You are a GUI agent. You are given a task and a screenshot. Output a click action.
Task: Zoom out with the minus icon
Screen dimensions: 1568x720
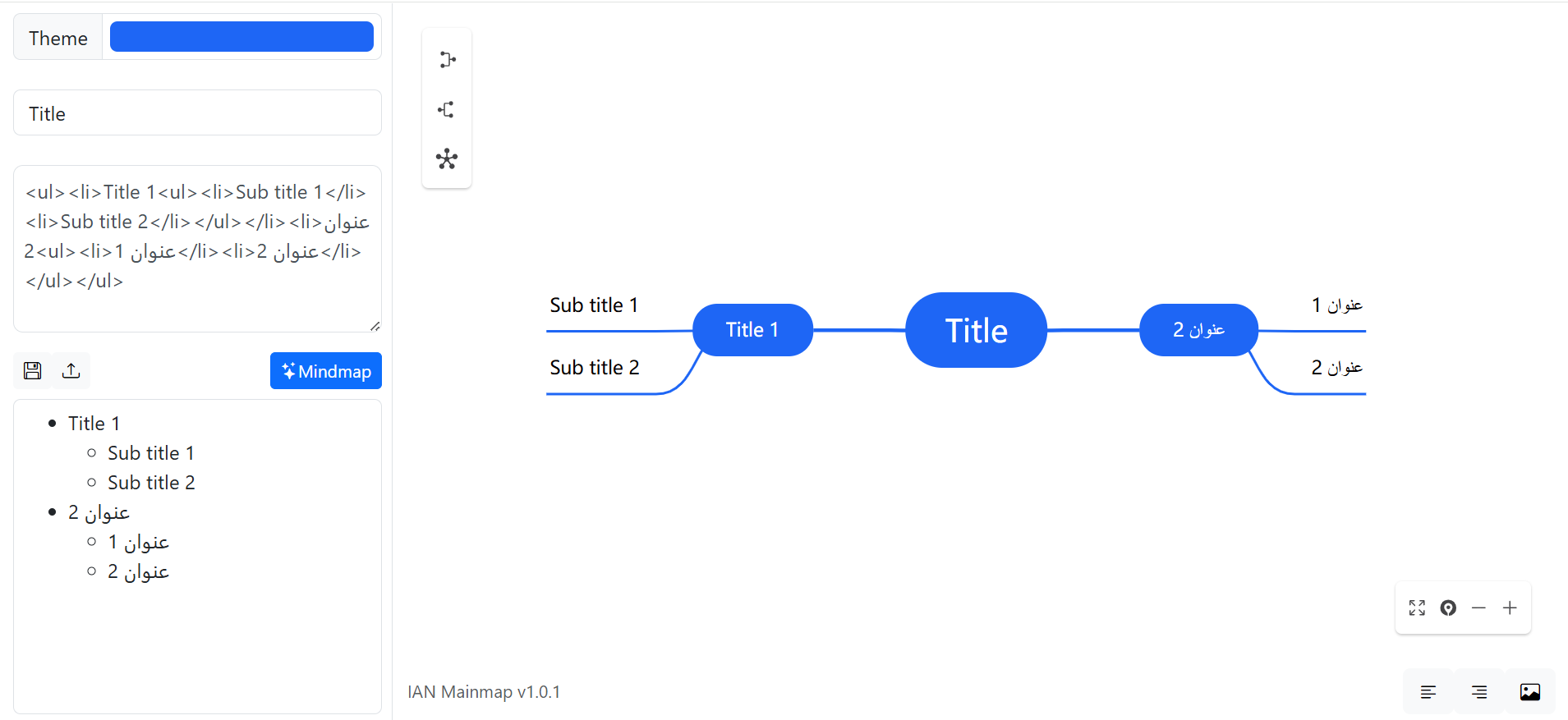pyautogui.click(x=1478, y=608)
